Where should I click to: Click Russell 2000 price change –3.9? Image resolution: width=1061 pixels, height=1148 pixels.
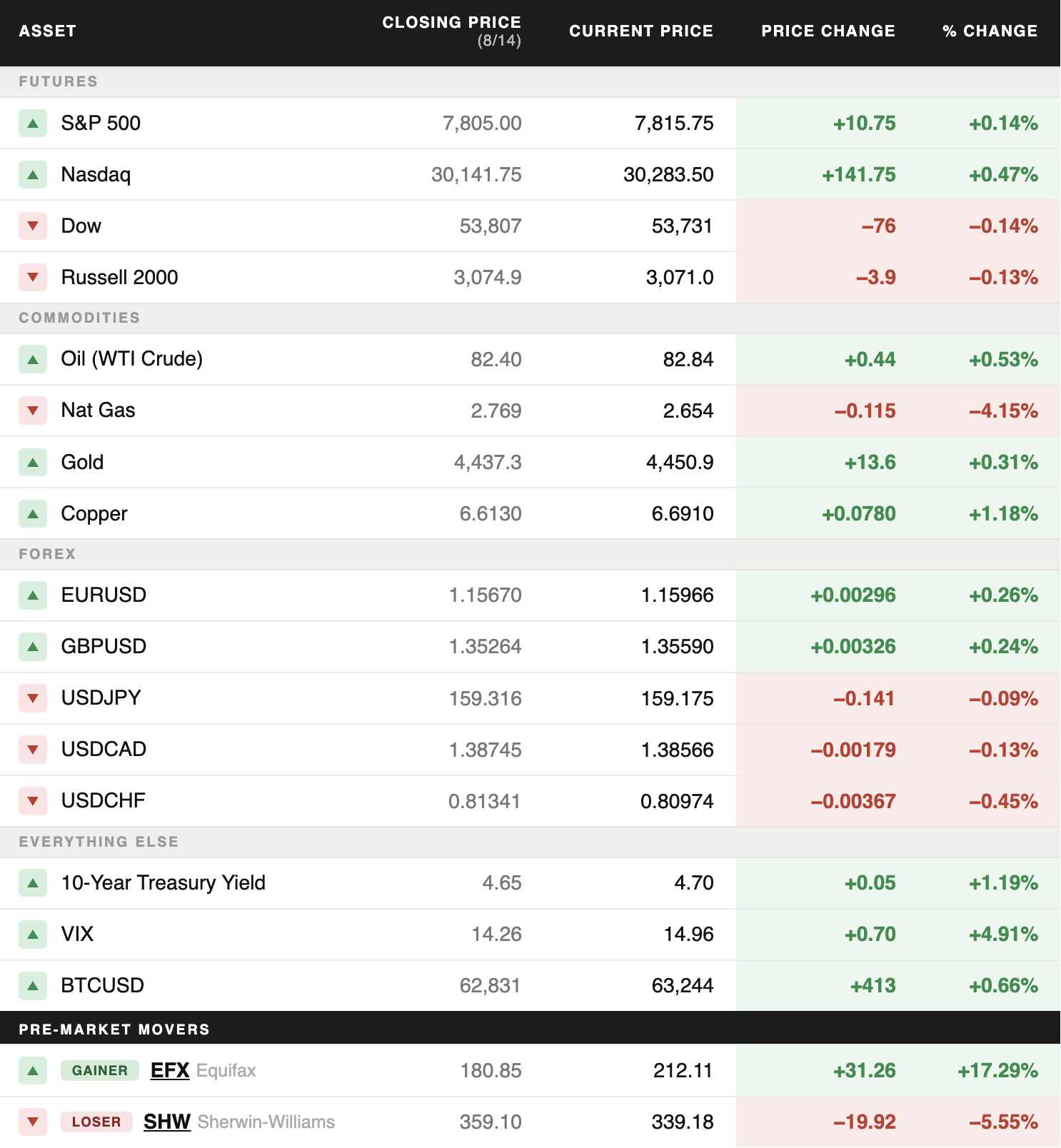point(876,277)
